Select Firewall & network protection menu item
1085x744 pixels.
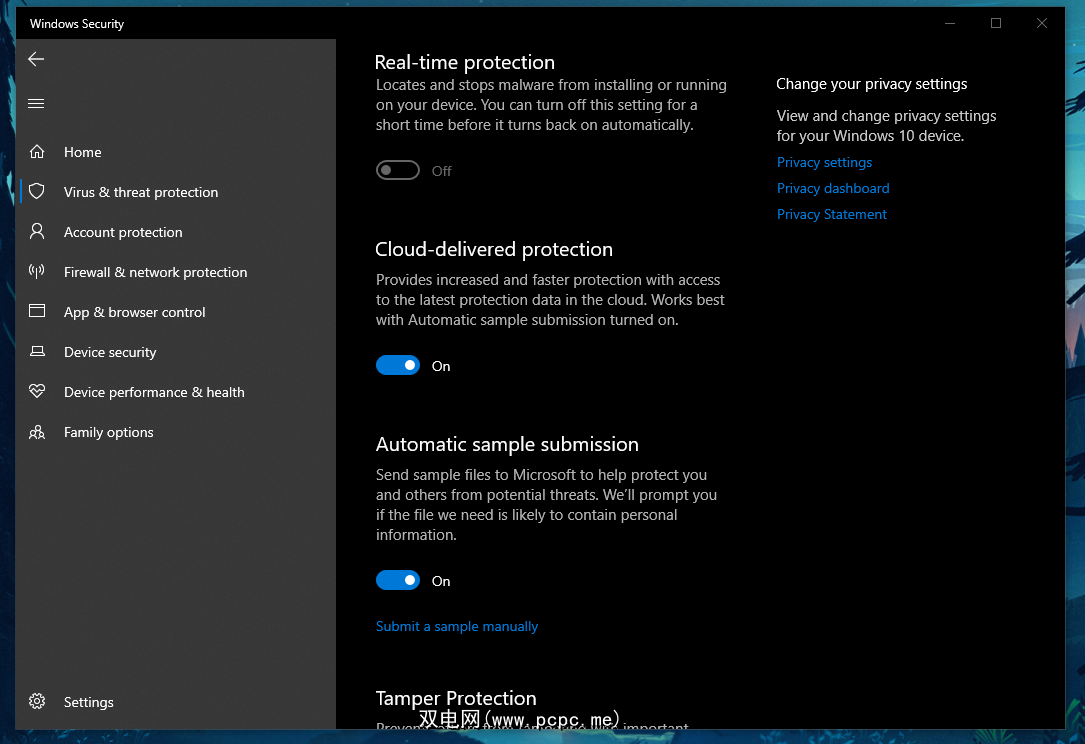coord(155,272)
